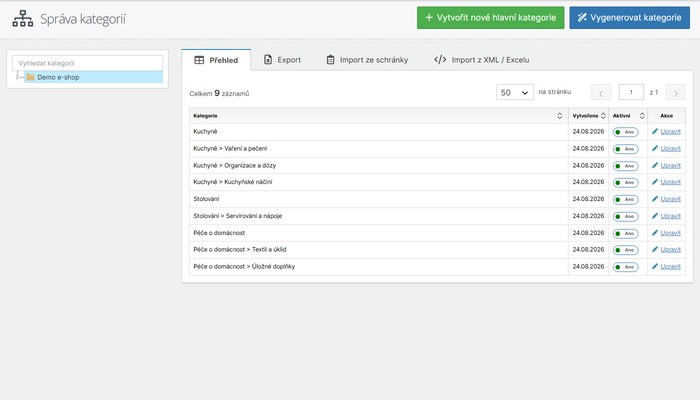This screenshot has width=700, height=400.
Task: Toggle the Aktivní switch for Servírování a nápoje
Action: point(625,217)
